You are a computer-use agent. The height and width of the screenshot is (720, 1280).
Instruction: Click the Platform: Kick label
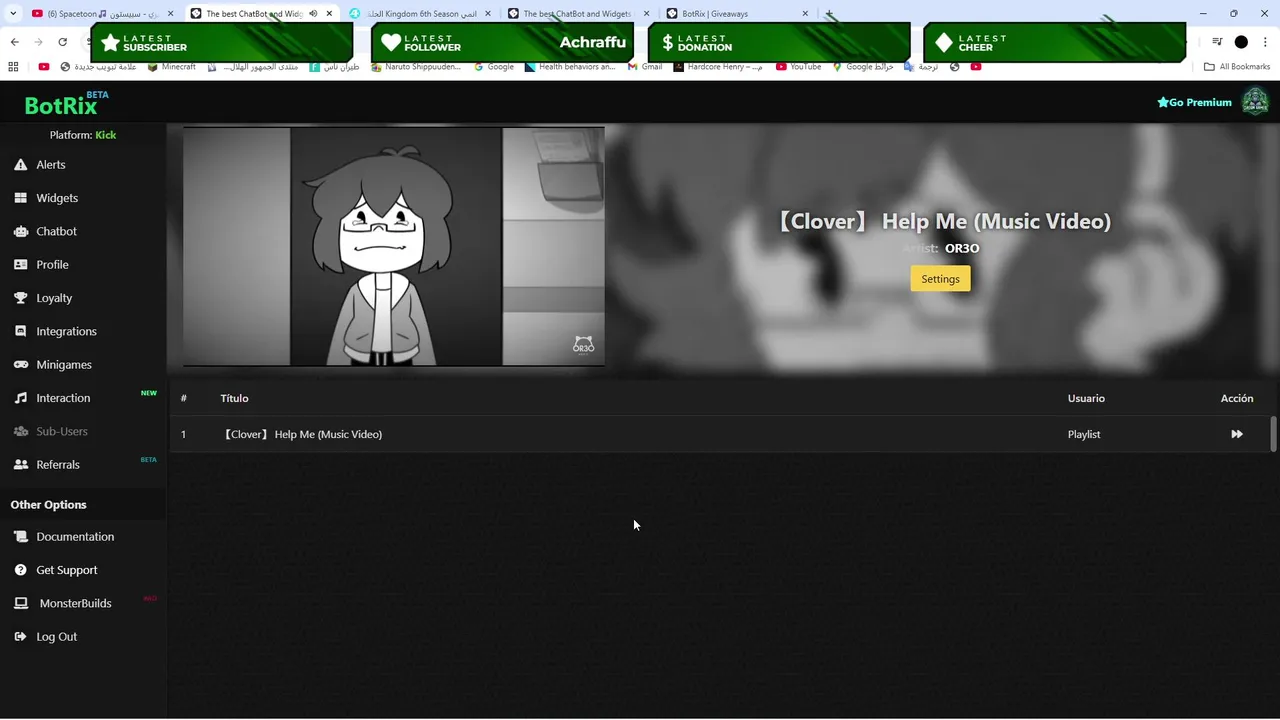[83, 135]
